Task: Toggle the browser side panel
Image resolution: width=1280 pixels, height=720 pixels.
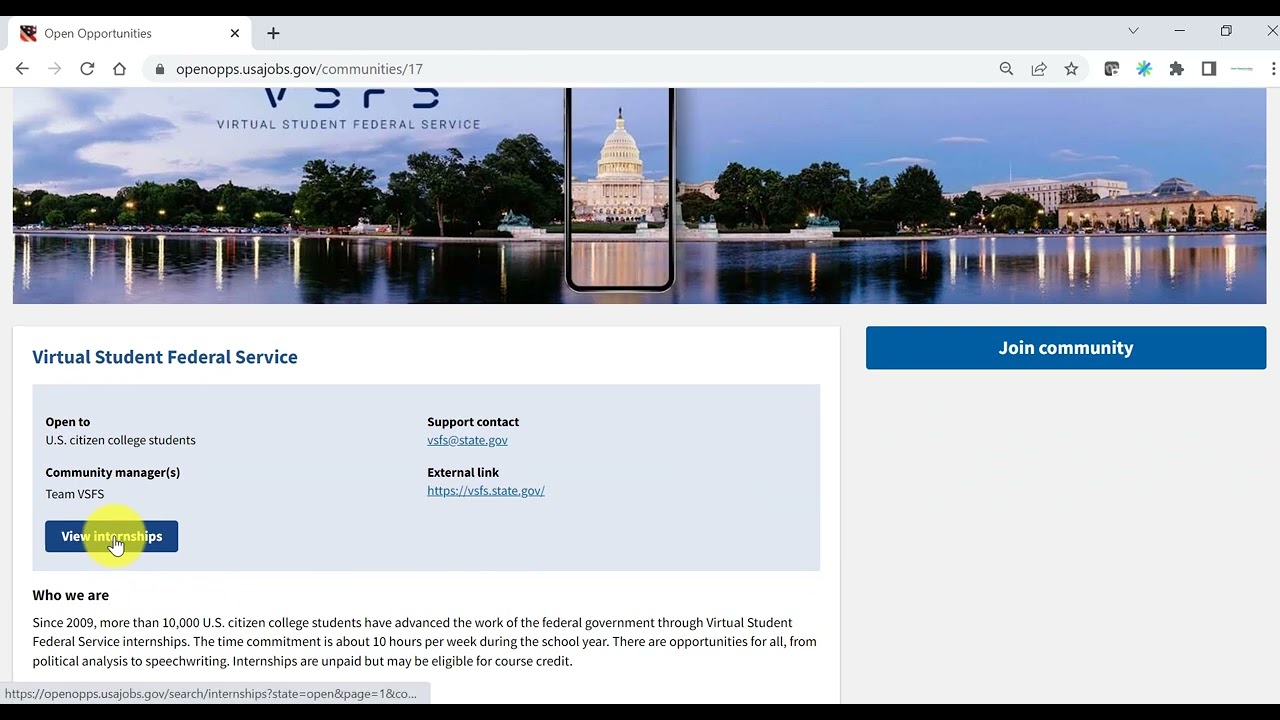Action: tap(1208, 69)
